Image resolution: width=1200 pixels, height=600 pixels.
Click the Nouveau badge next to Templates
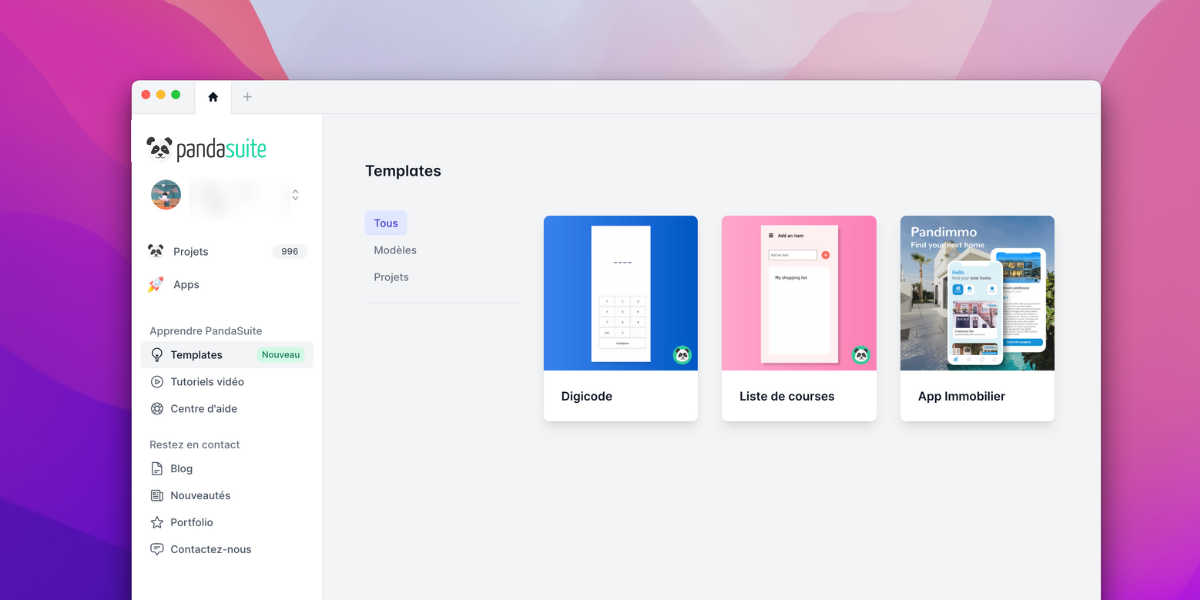click(280, 354)
